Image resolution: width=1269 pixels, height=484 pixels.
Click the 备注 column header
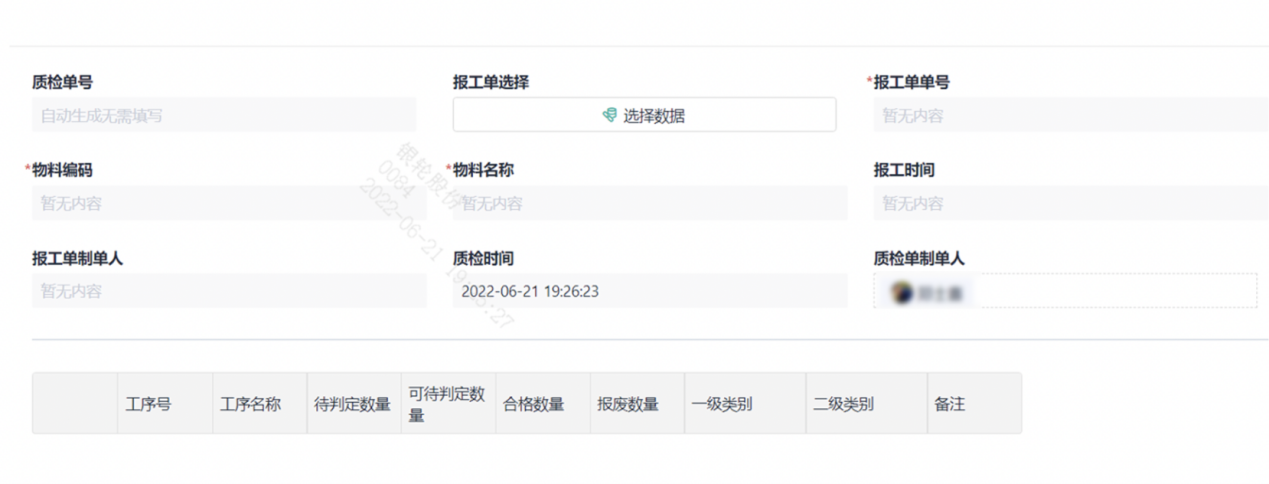tap(950, 404)
